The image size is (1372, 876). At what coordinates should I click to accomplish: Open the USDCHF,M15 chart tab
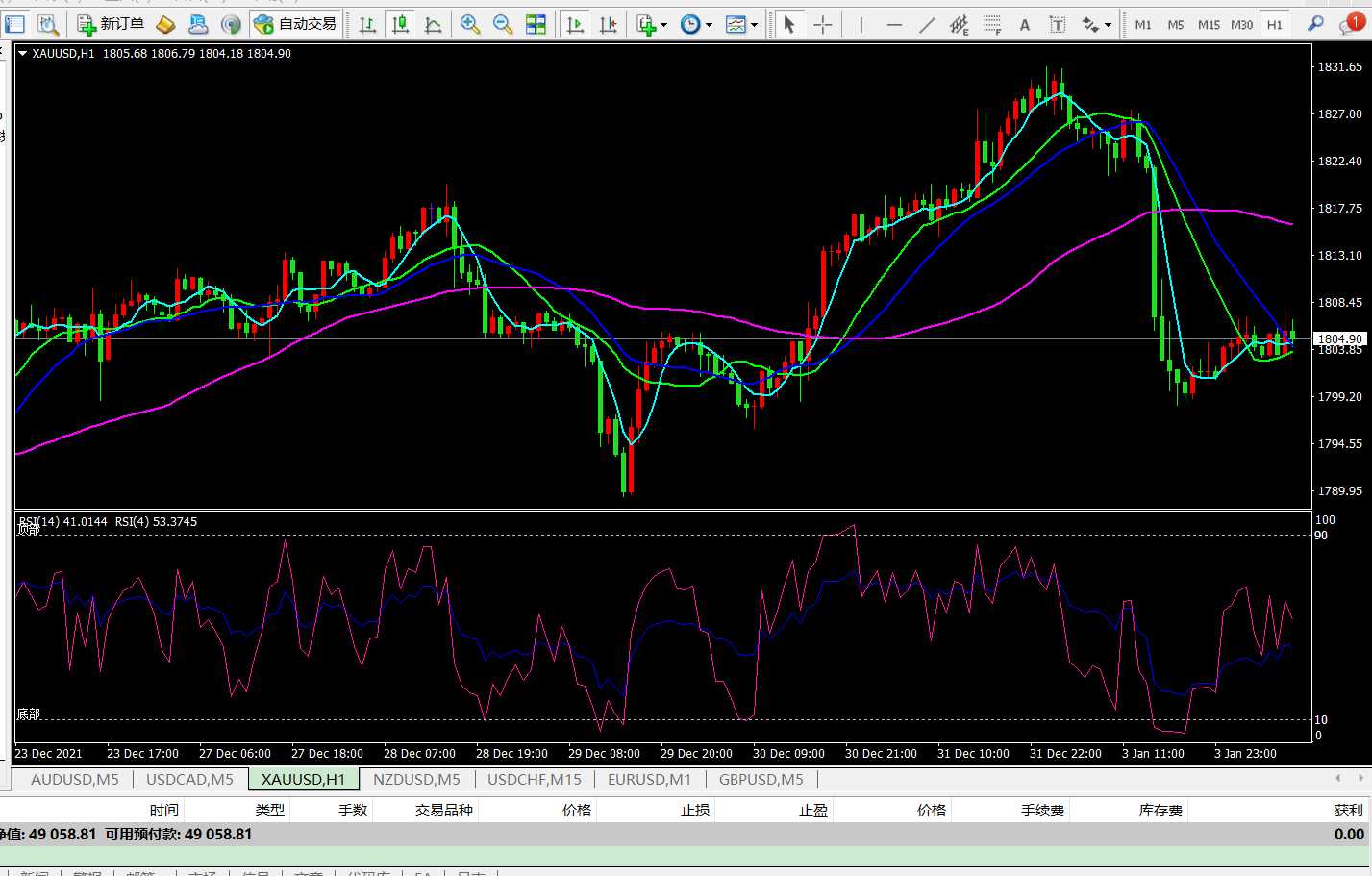point(534,779)
